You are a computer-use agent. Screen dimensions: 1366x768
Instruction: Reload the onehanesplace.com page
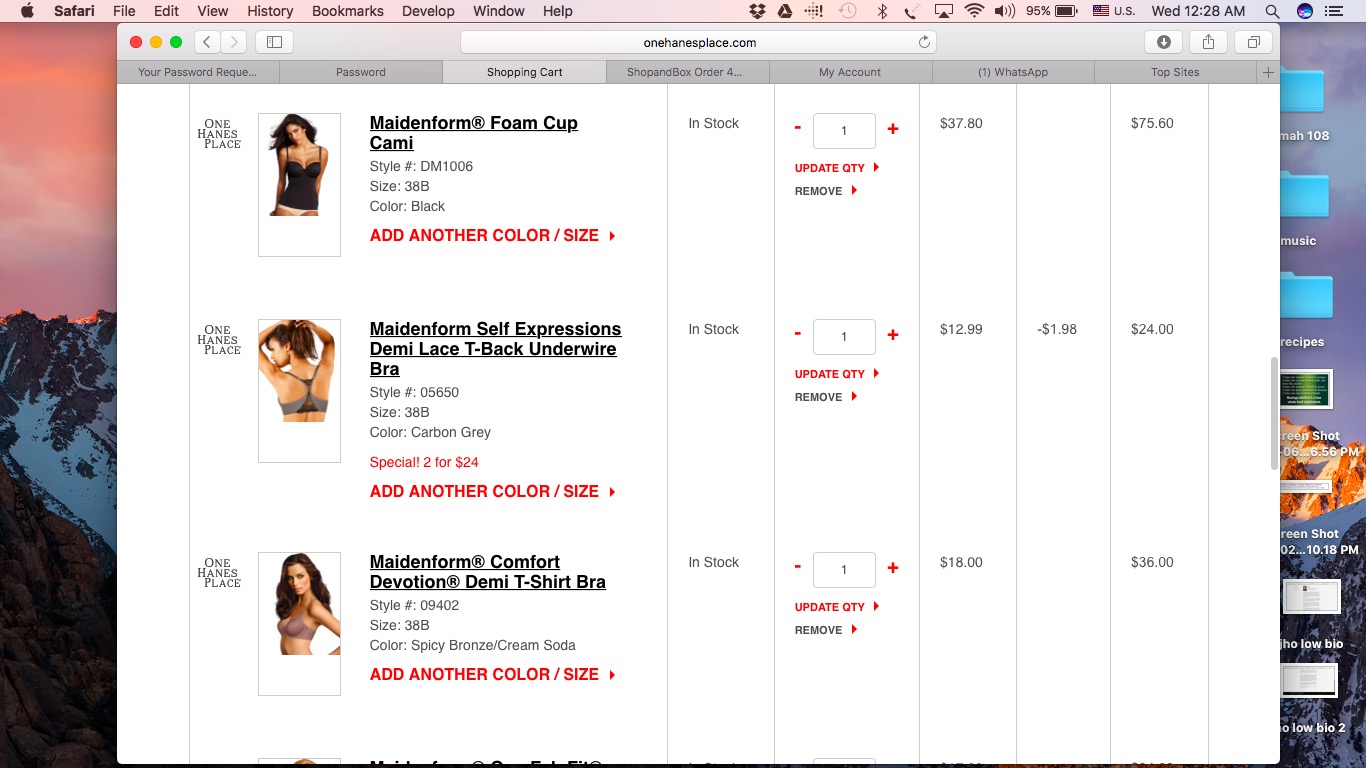924,42
